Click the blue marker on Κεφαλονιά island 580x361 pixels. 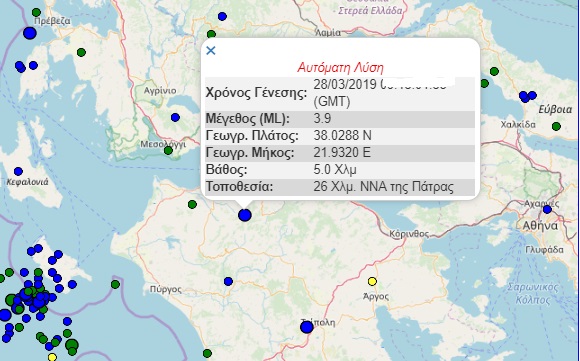click(18, 172)
